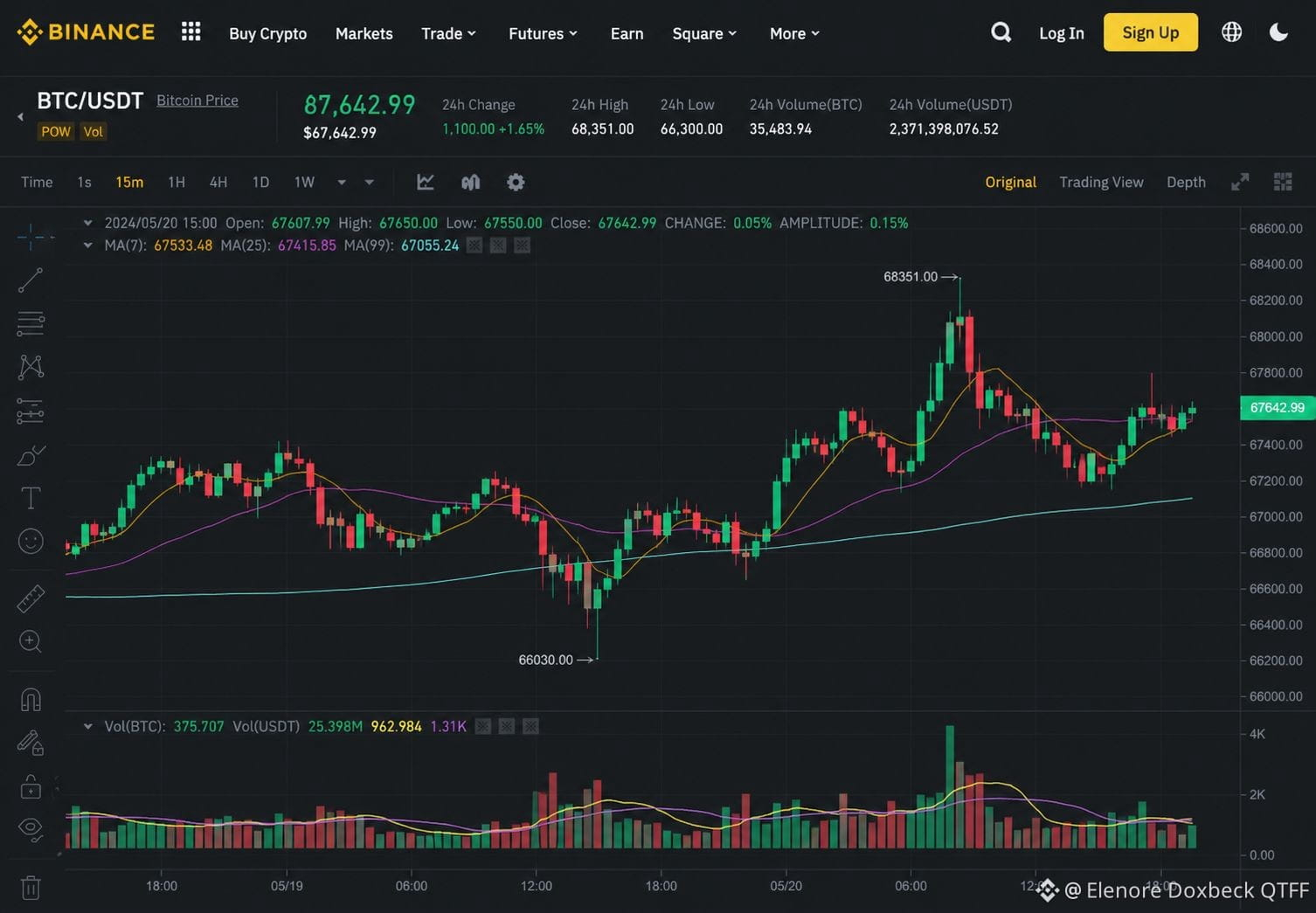Open the technical indicators icon
This screenshot has height=913, width=1316.
[x=470, y=182]
